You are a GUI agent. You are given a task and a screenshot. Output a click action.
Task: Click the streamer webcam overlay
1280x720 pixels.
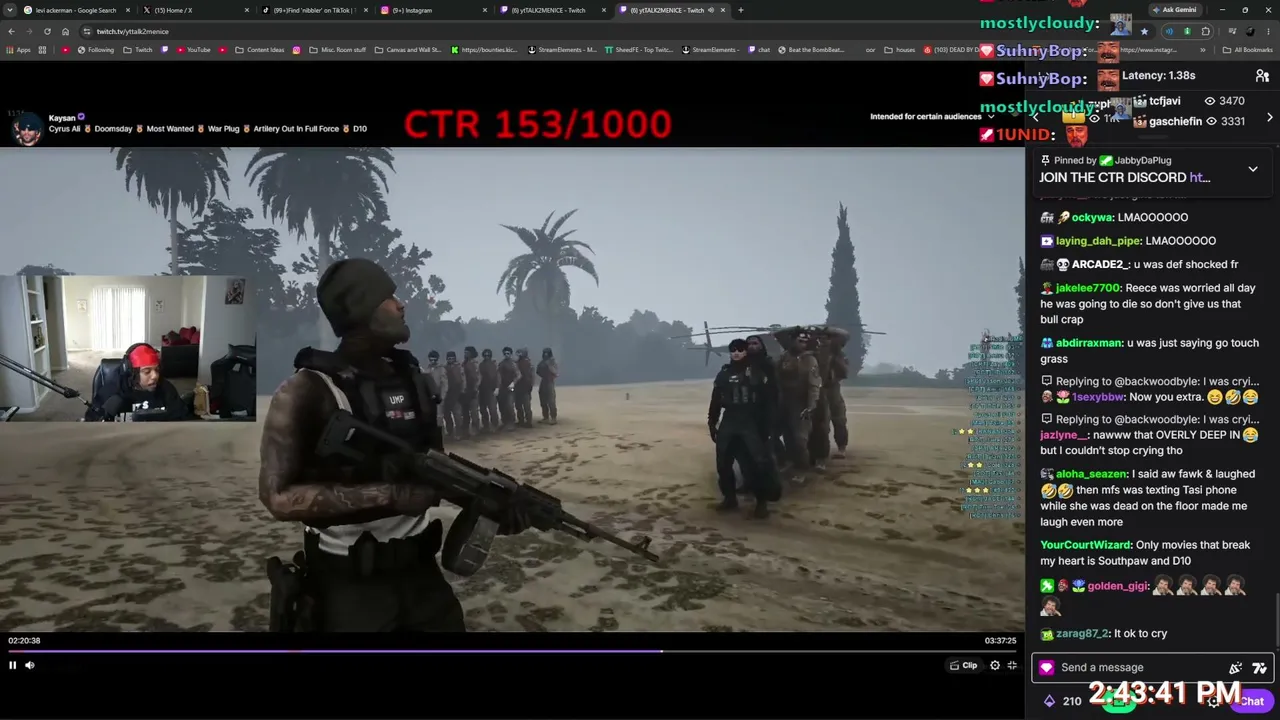[128, 348]
